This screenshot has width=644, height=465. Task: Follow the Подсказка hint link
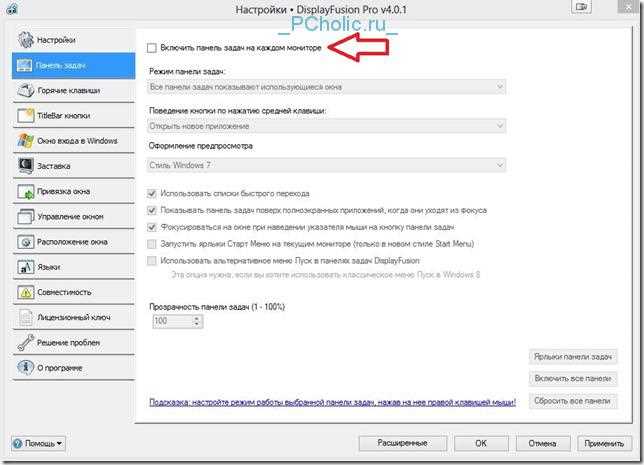pyautogui.click(x=332, y=402)
